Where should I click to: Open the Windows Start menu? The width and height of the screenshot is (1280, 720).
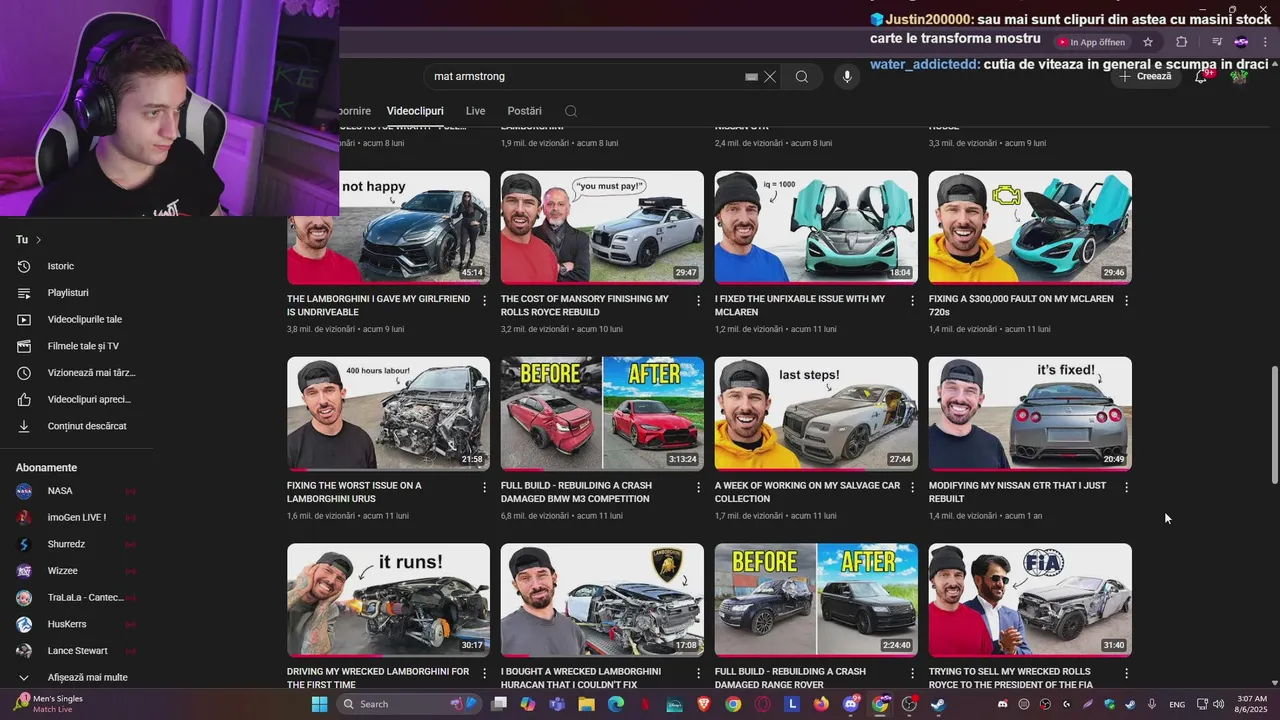click(x=319, y=704)
